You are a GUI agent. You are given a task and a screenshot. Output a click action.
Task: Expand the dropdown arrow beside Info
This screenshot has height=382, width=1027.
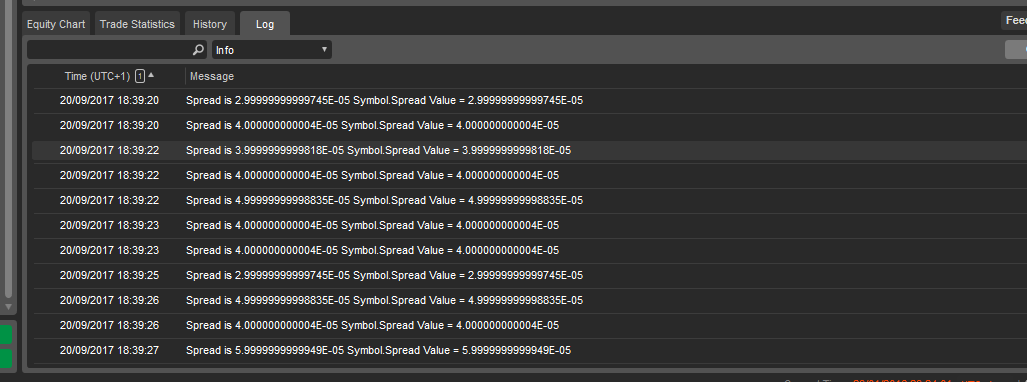(324, 50)
